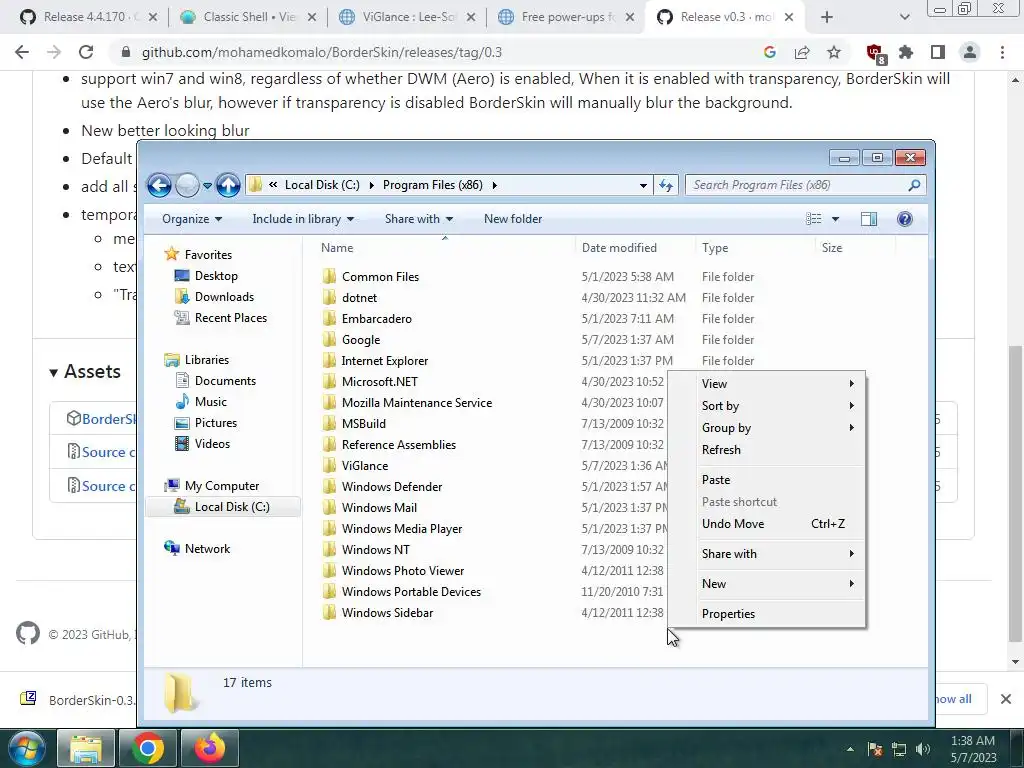
Task: Click Chrome's reload page button
Action: click(x=86, y=52)
